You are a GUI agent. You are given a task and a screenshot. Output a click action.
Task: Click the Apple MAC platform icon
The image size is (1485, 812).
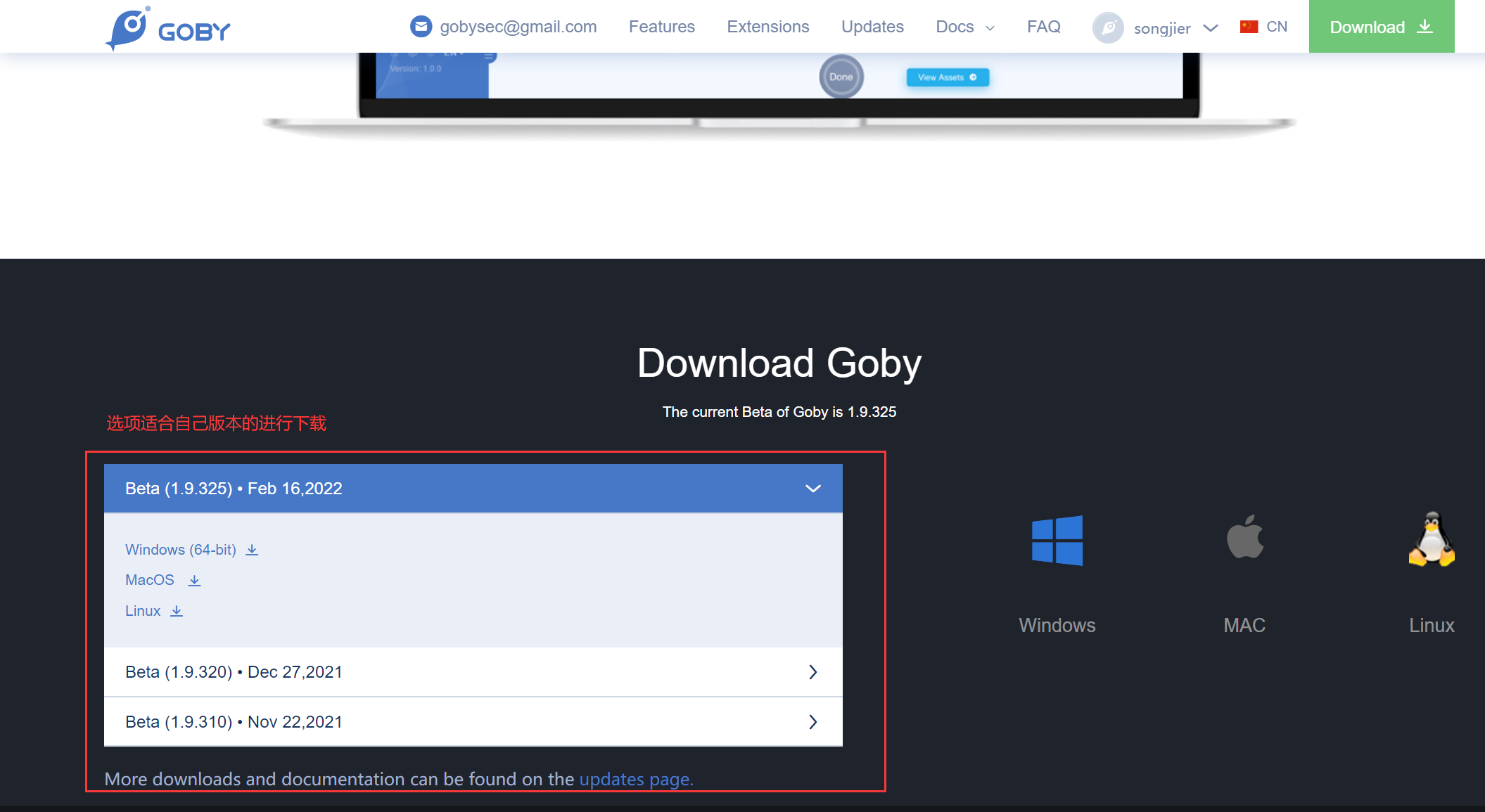pos(1244,538)
